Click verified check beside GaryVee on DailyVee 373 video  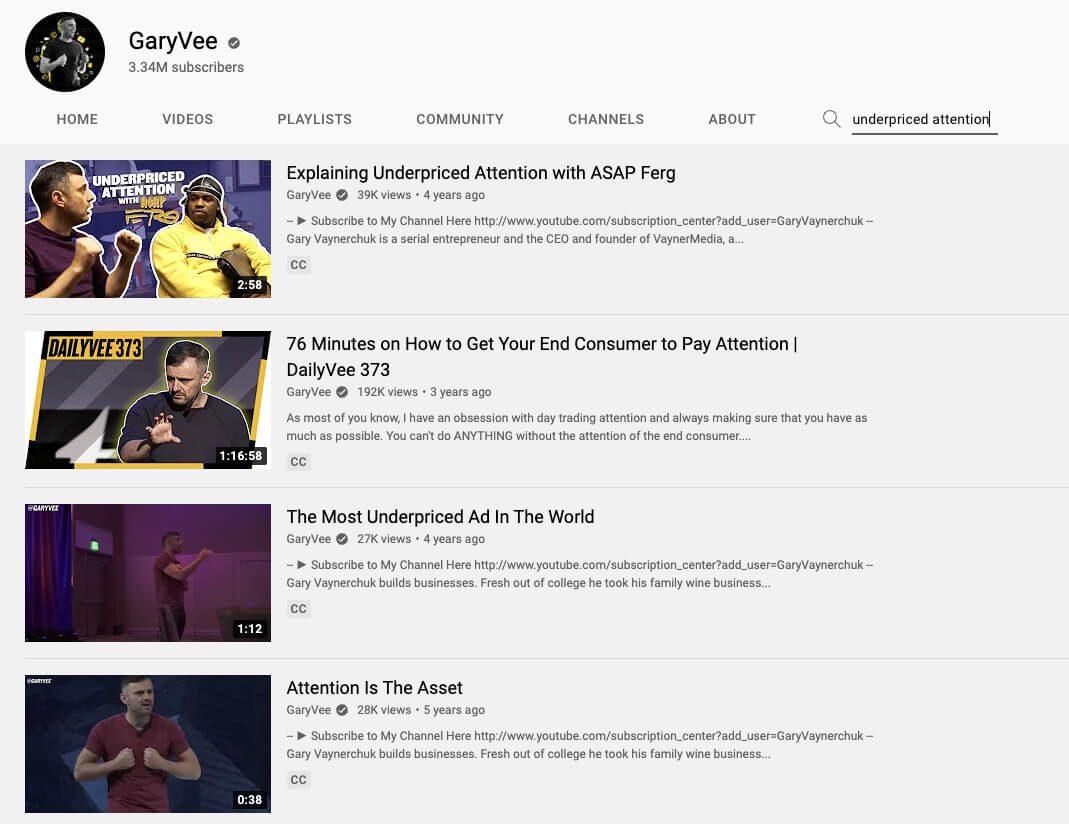click(x=342, y=392)
